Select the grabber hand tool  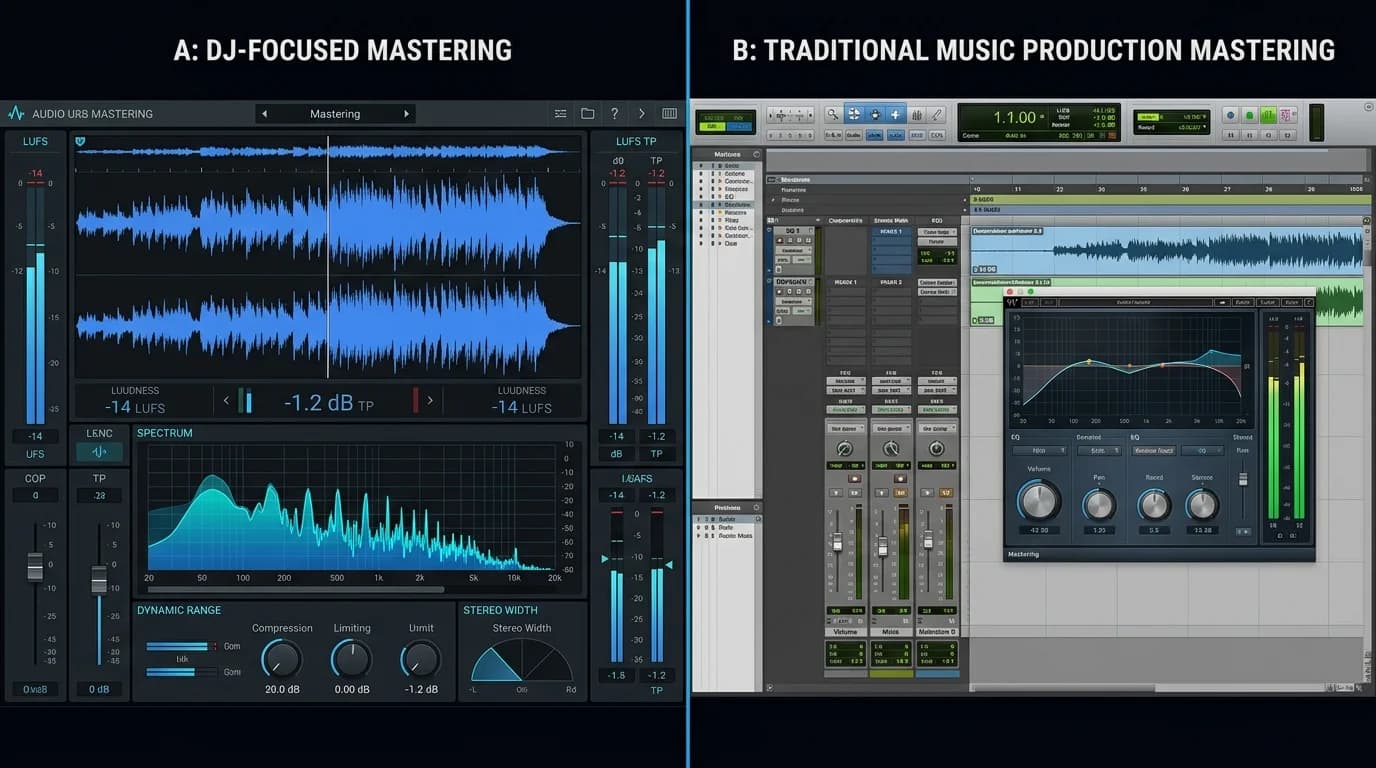click(875, 115)
